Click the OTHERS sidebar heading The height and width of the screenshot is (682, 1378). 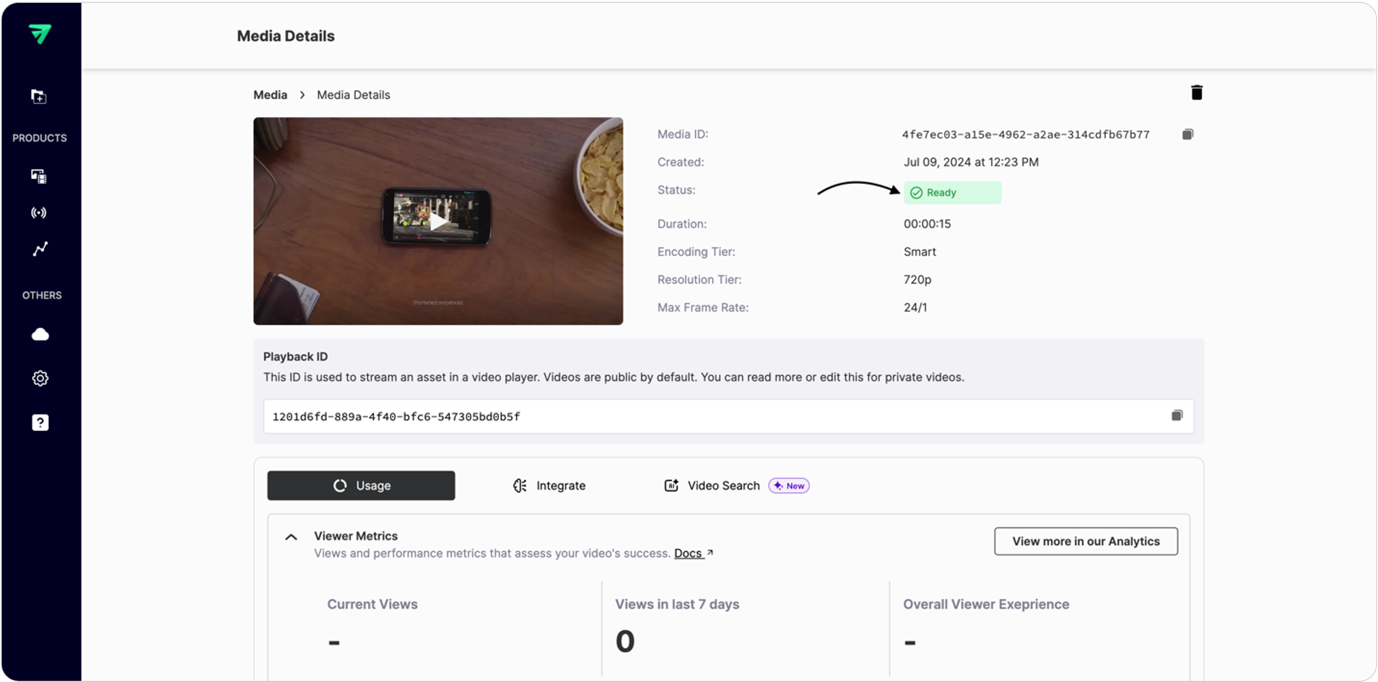pyautogui.click(x=42, y=295)
